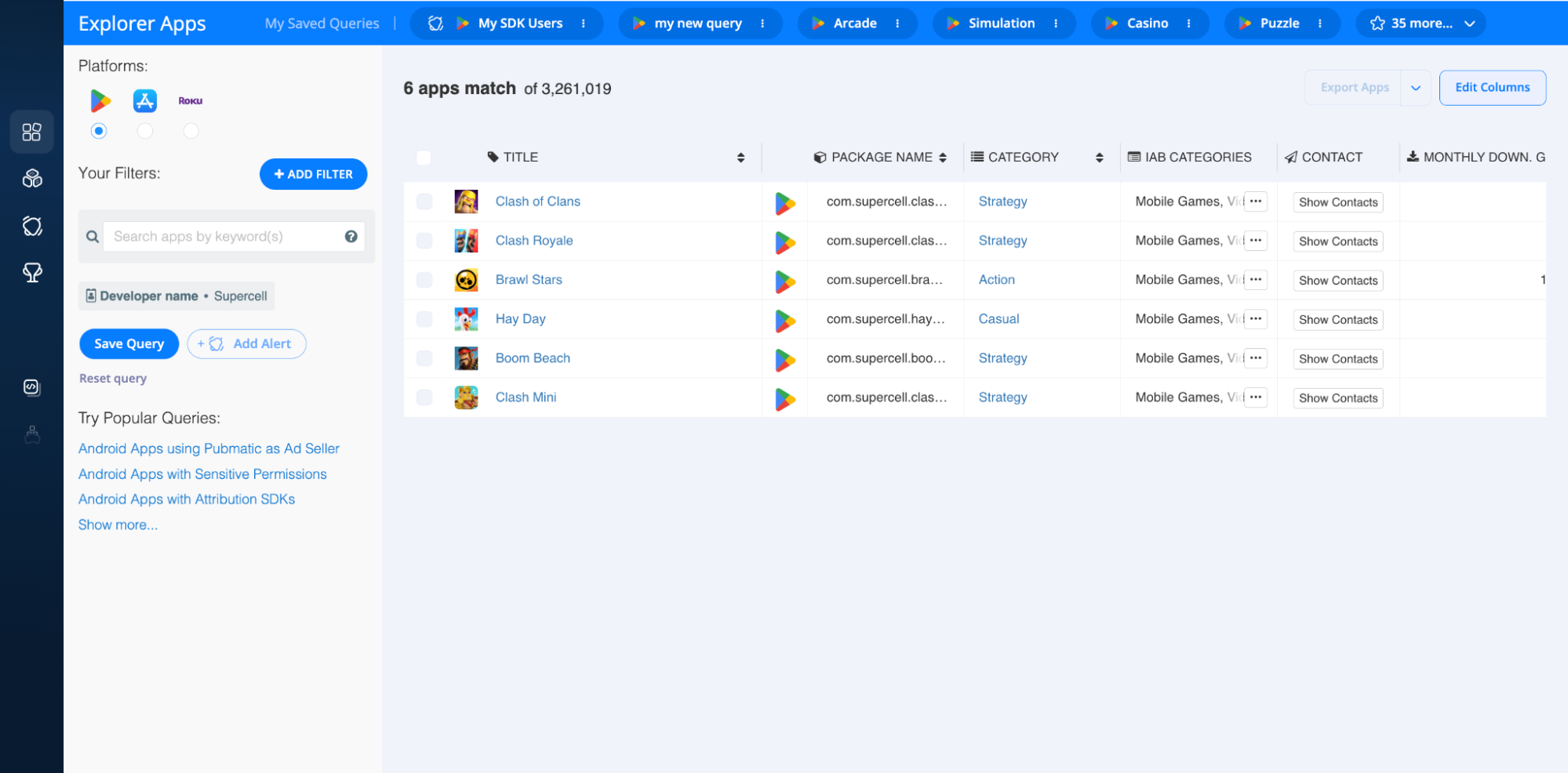Click the Brawl Stars app icon
Screen dimensions: 1568x773
466,280
